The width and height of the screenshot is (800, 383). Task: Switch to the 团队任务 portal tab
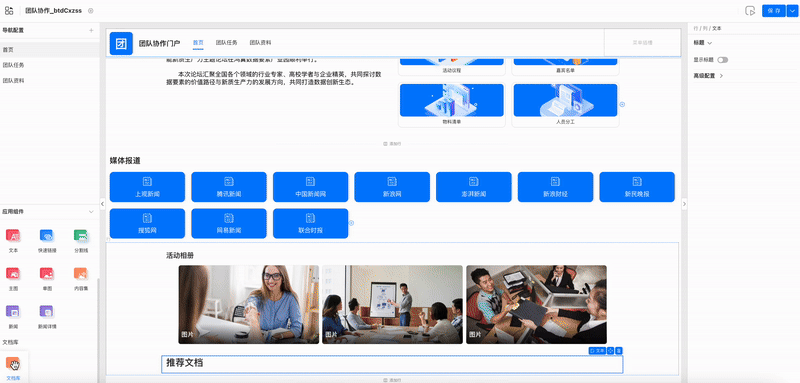226,43
